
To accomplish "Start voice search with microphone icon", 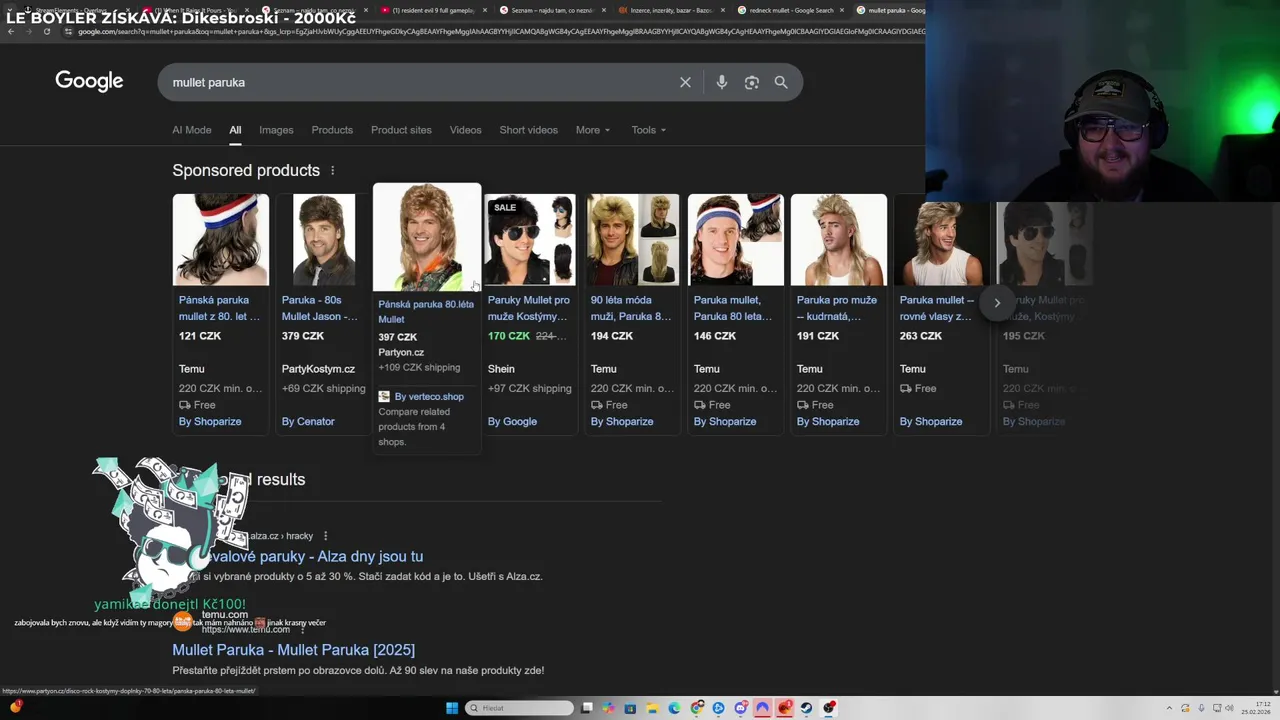I will [x=721, y=82].
